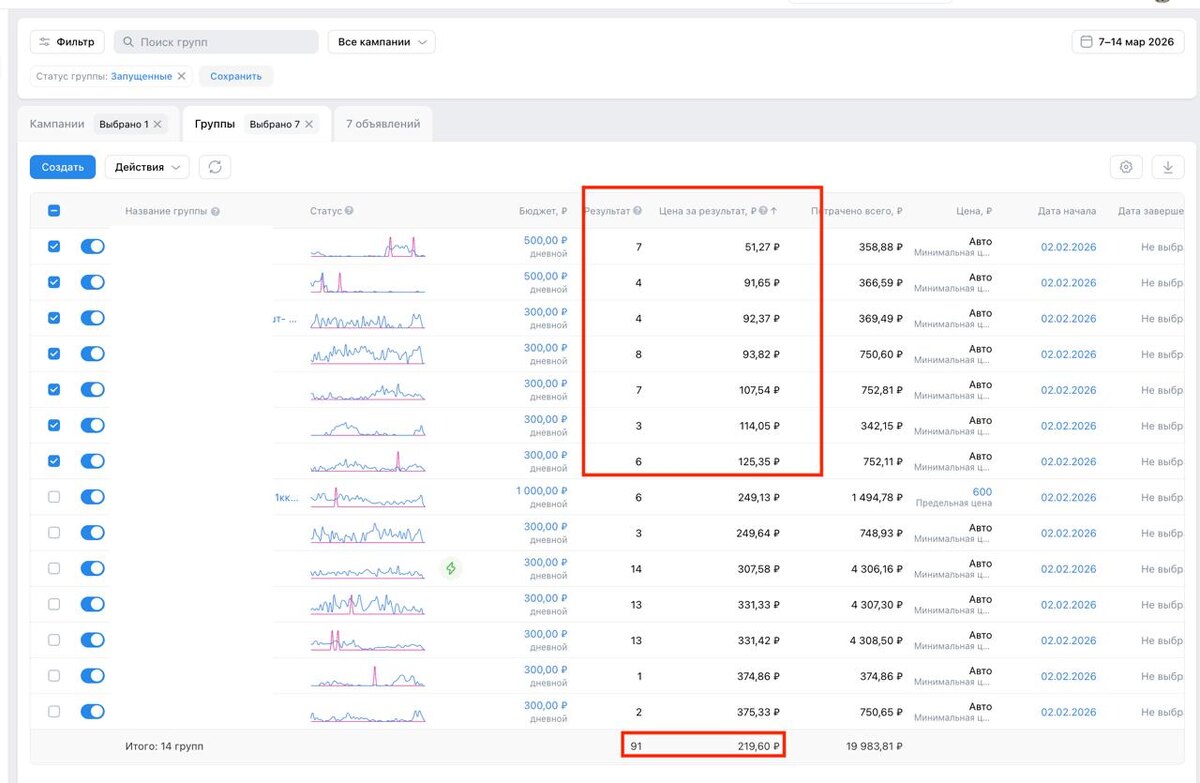Uncheck the row with cost 93,82 ₽
This screenshot has width=1200, height=783.
[x=54, y=354]
